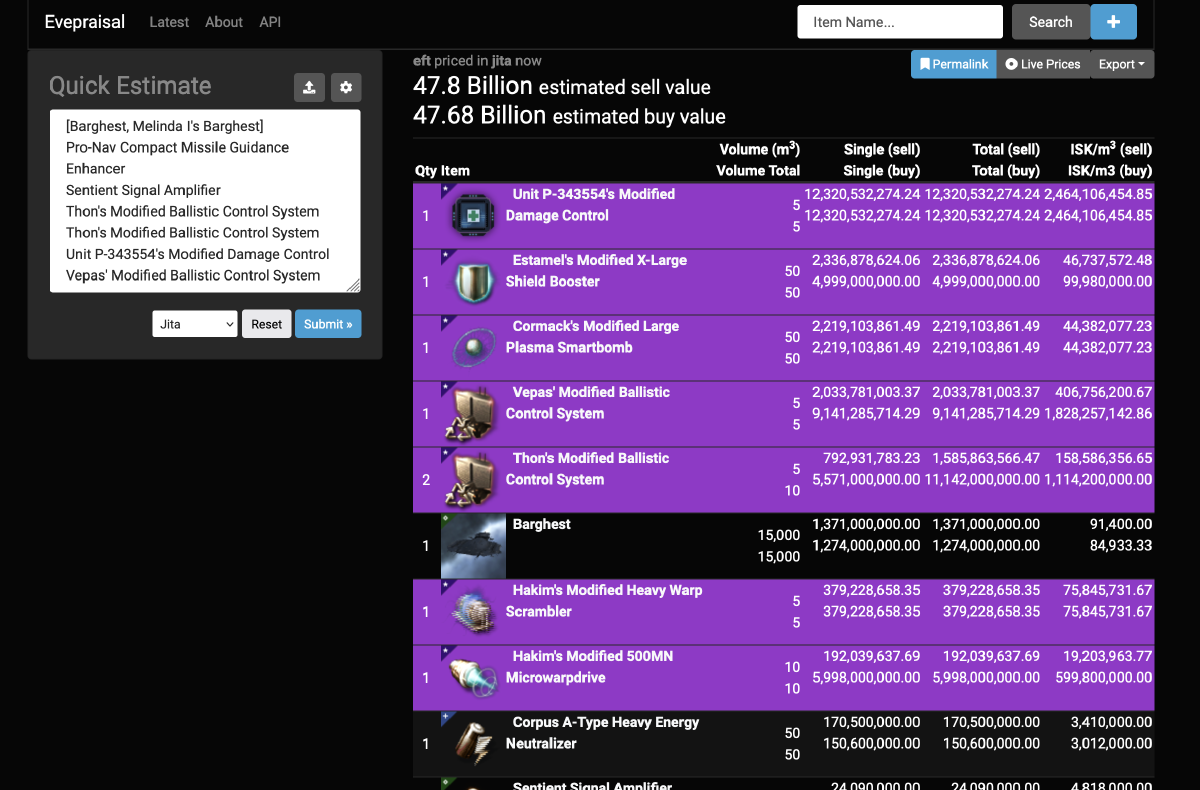Click the X-Large Shield Booster icon

coord(472,281)
